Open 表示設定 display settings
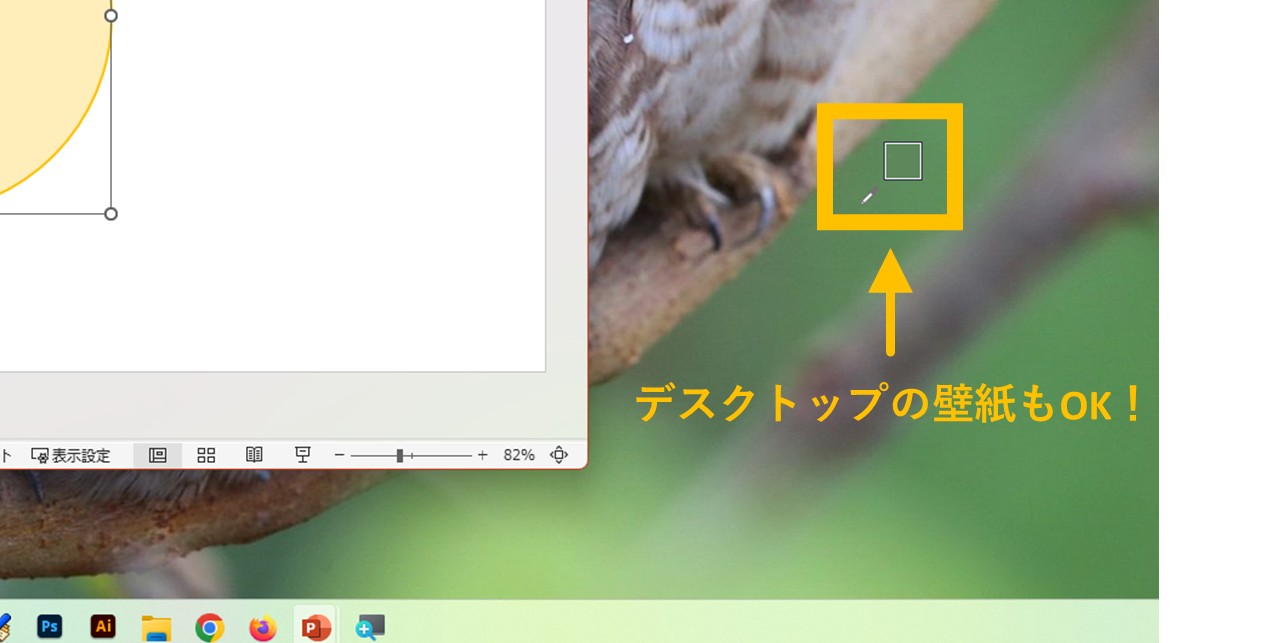The width and height of the screenshot is (1280, 643). 71,455
